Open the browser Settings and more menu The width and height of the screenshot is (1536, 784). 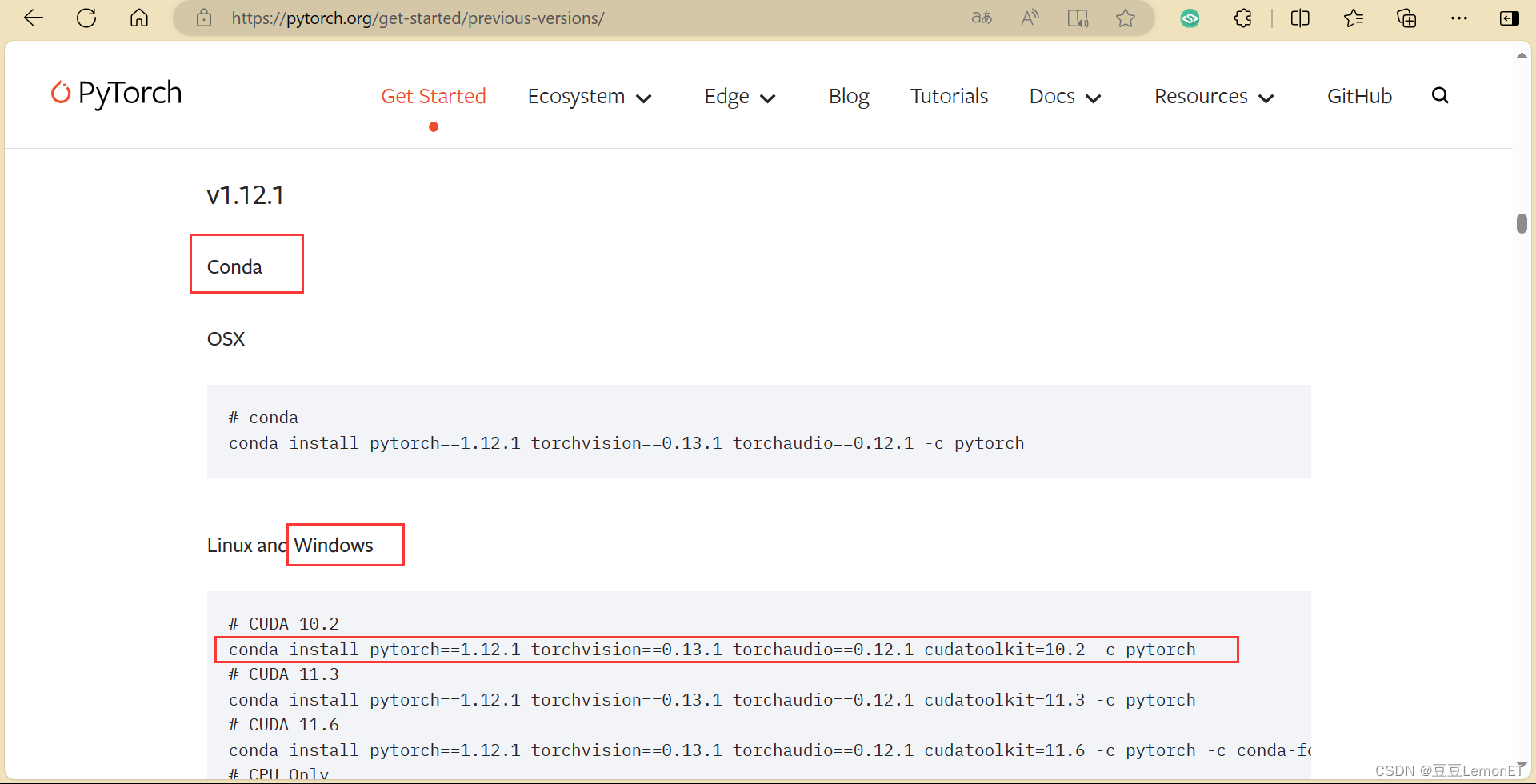[x=1459, y=18]
